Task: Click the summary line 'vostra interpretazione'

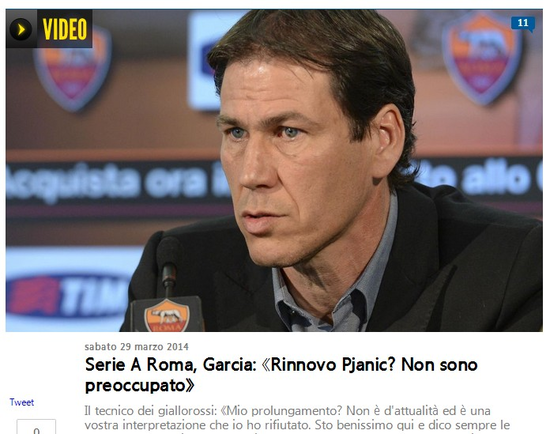Action: point(297,425)
